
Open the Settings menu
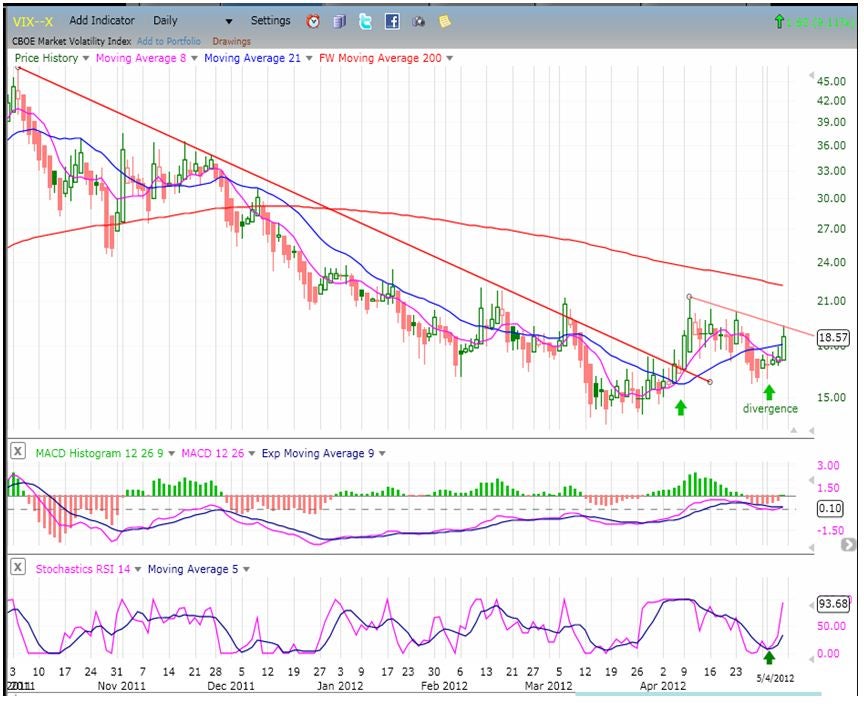(x=271, y=20)
